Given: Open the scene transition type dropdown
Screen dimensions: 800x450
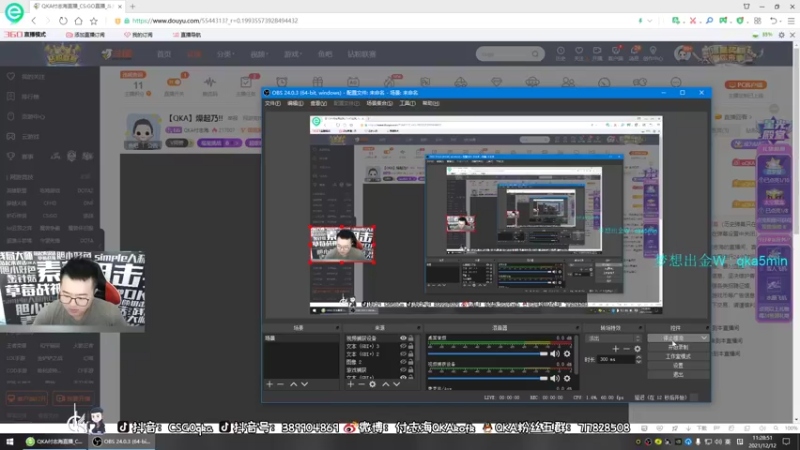Looking at the screenshot, I should coord(614,338).
